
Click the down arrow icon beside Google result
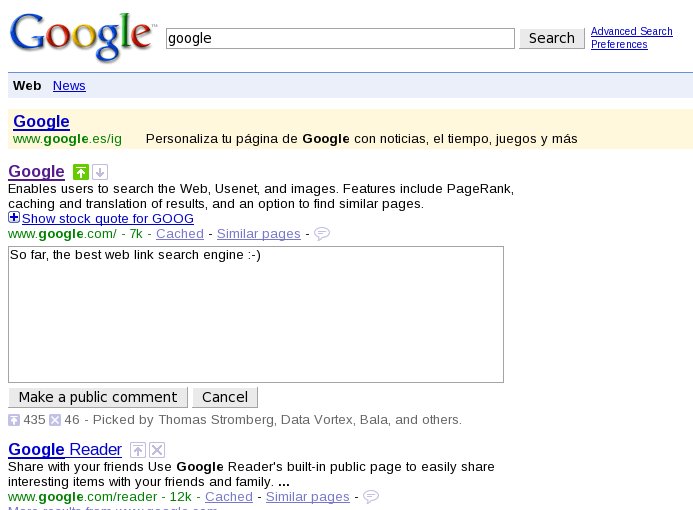click(x=99, y=172)
